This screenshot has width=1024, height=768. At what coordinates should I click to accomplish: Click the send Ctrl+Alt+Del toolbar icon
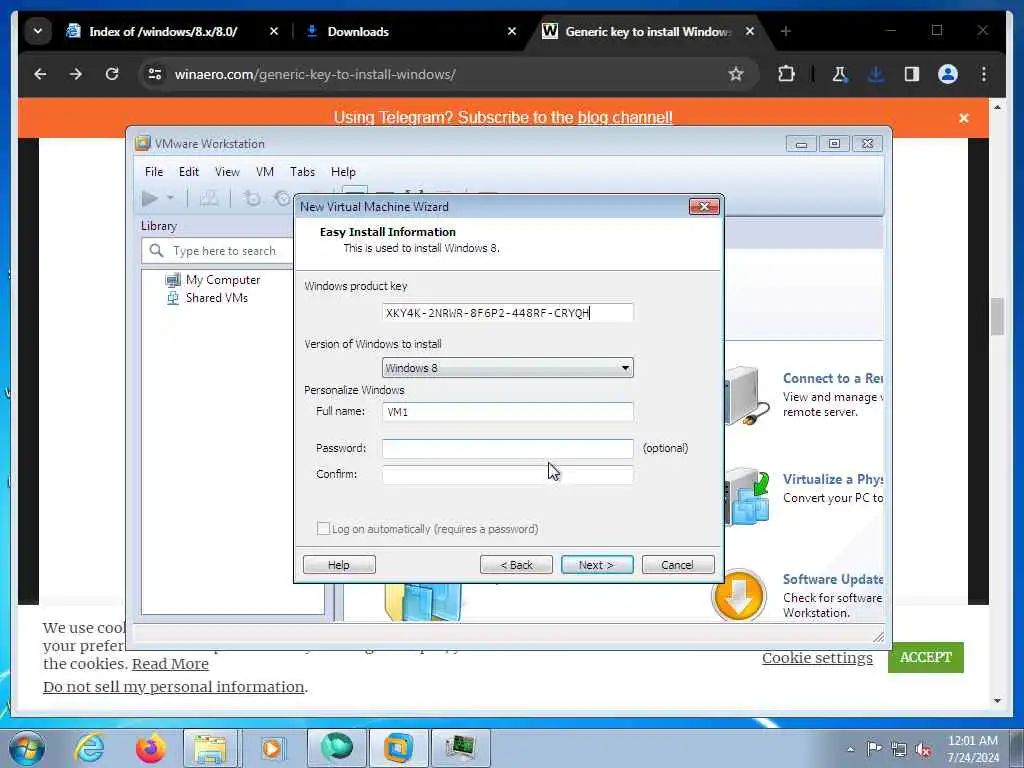click(x=208, y=198)
